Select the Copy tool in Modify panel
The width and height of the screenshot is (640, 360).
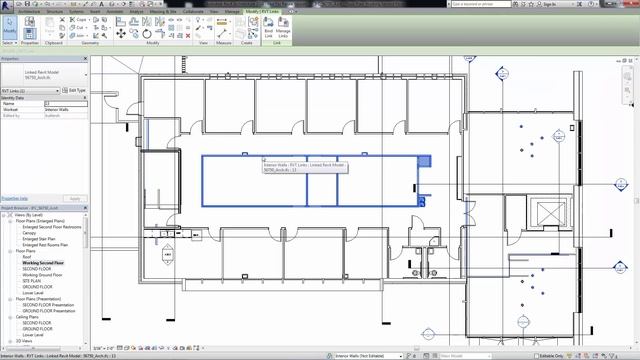click(134, 33)
